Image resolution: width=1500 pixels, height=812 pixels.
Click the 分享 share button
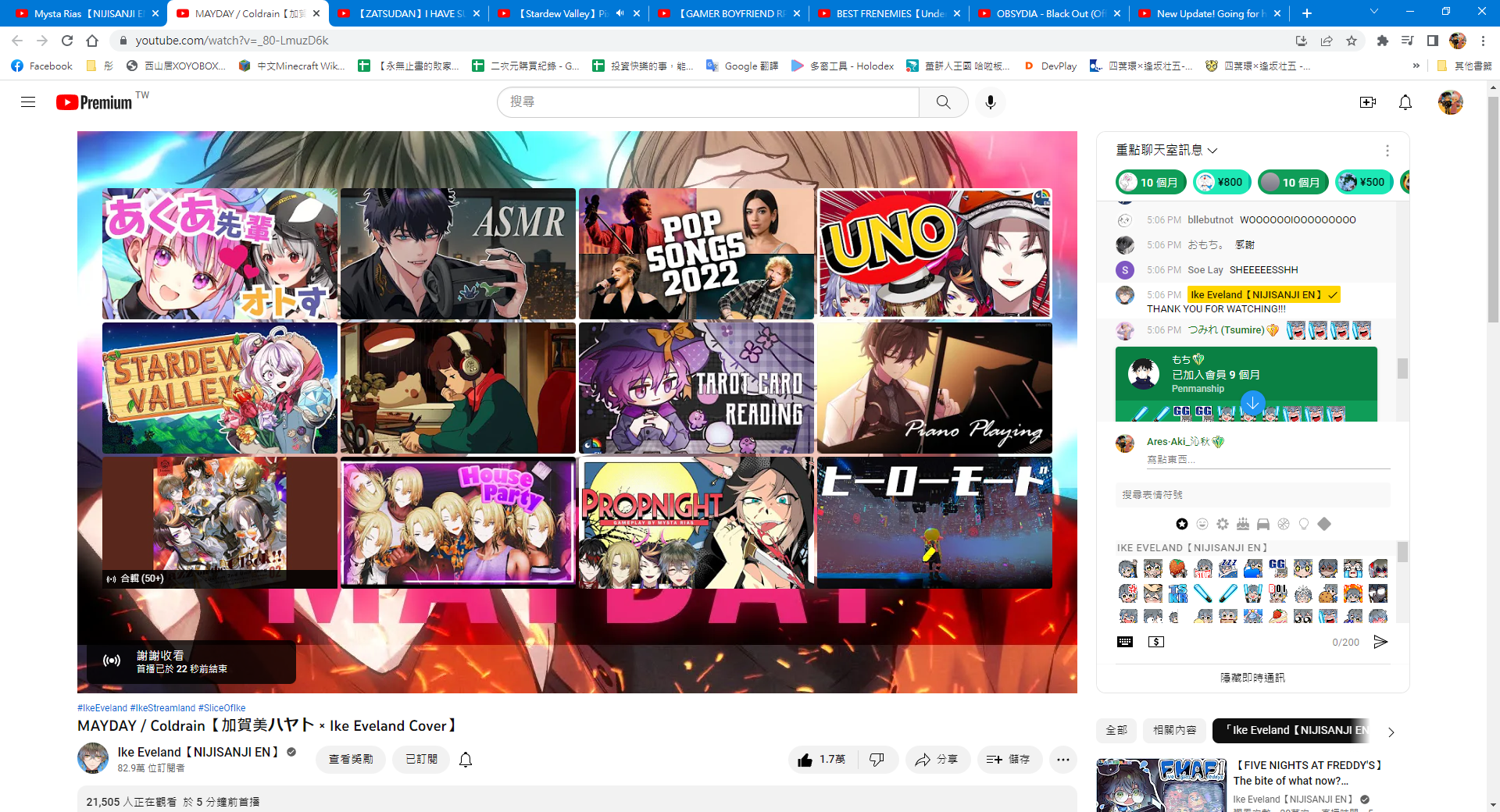pos(937,759)
